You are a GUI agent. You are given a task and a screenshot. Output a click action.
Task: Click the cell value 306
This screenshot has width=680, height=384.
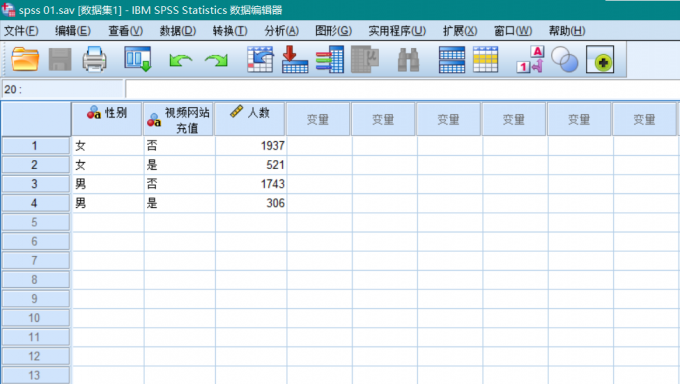click(251, 203)
